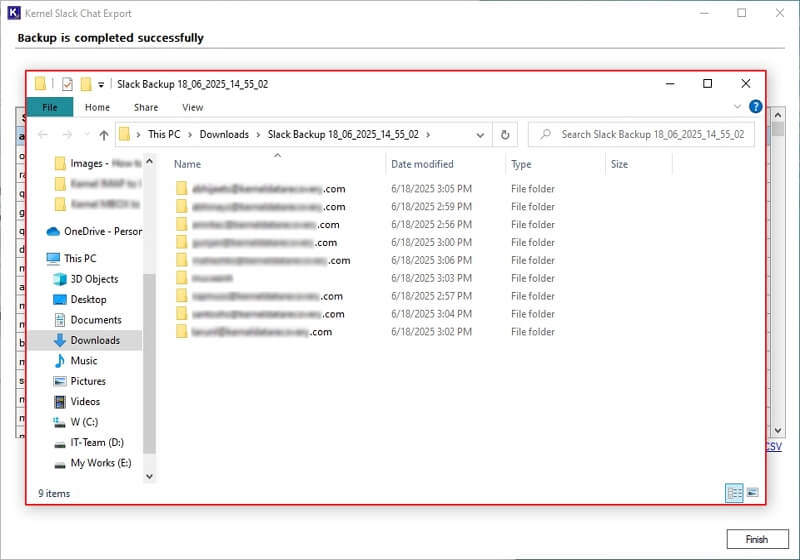800x560 pixels.
Task: Click Kernel window list scroll up arrow
Action: (x=778, y=115)
